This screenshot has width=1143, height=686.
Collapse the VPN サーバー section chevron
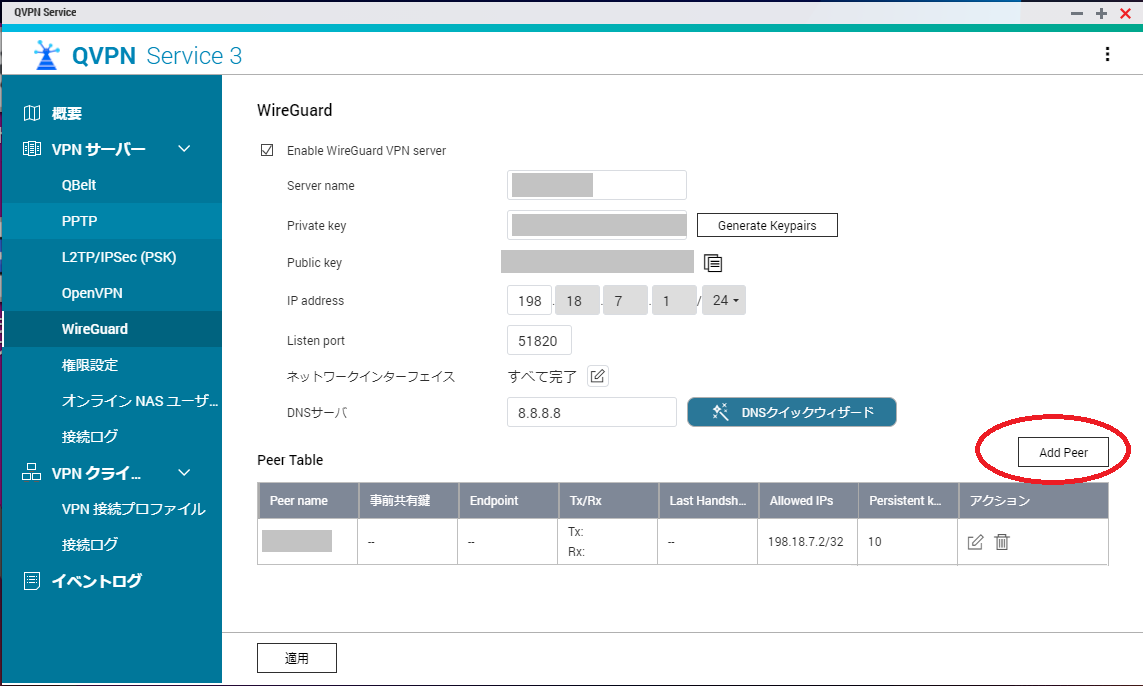point(184,149)
